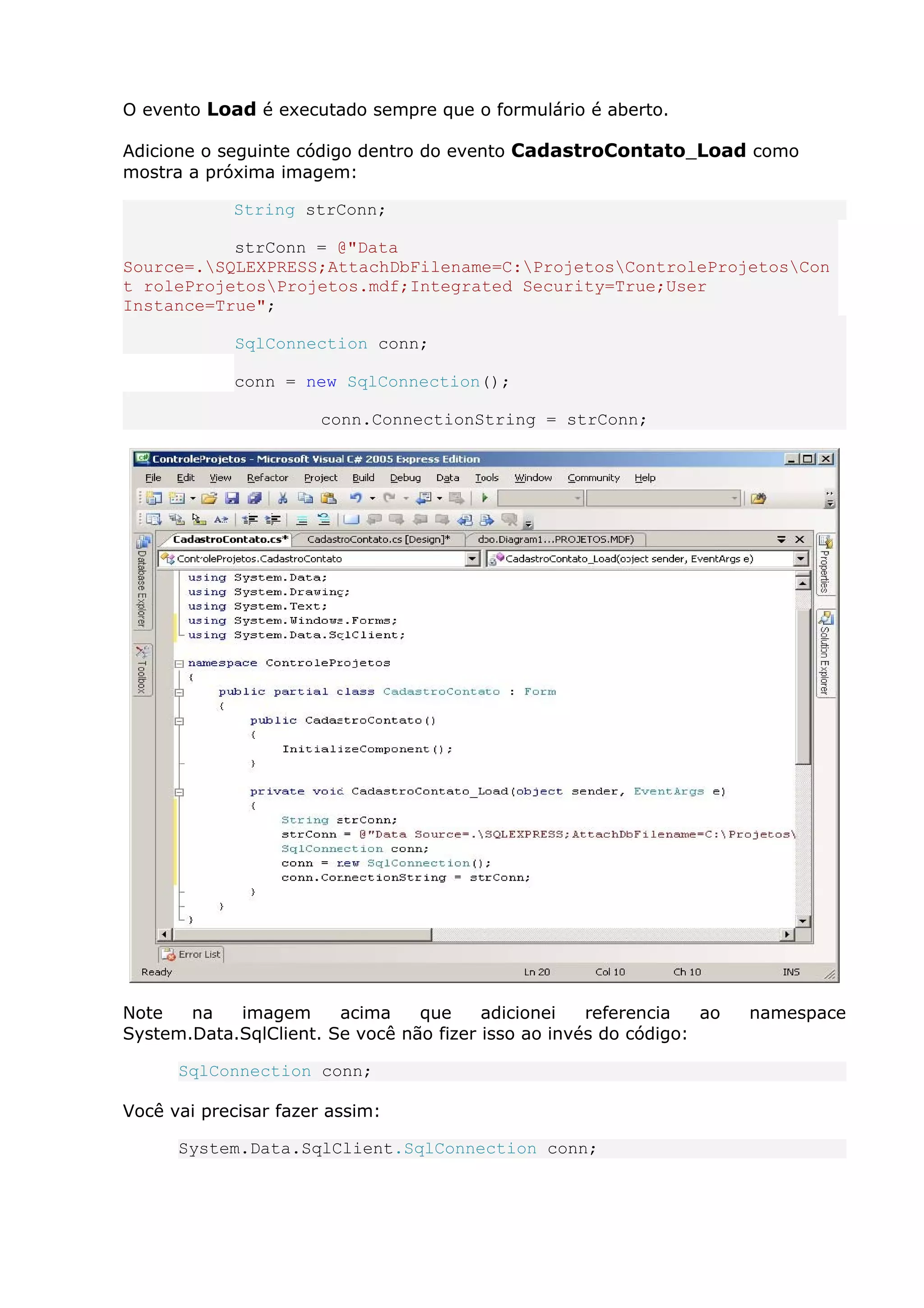Comment out the selected lines icon

click(302, 519)
